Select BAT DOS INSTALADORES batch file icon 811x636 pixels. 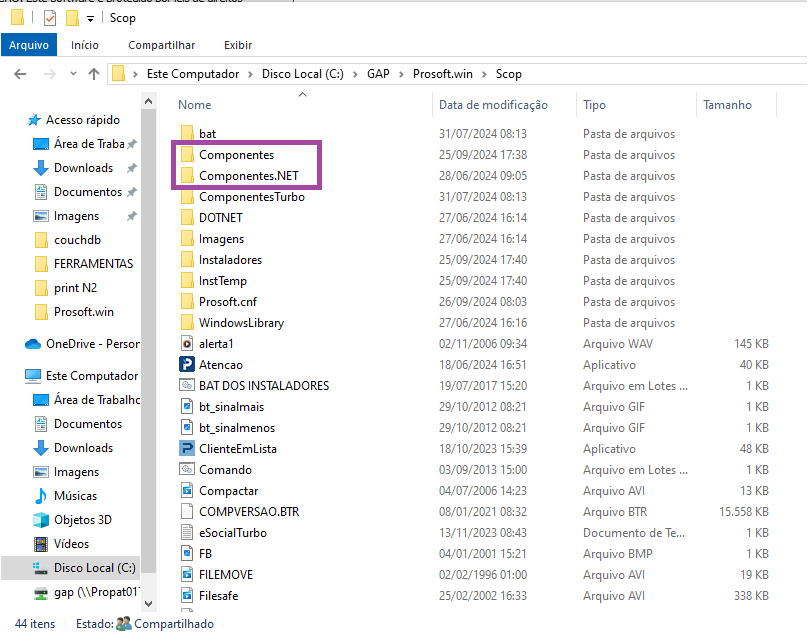tap(187, 386)
